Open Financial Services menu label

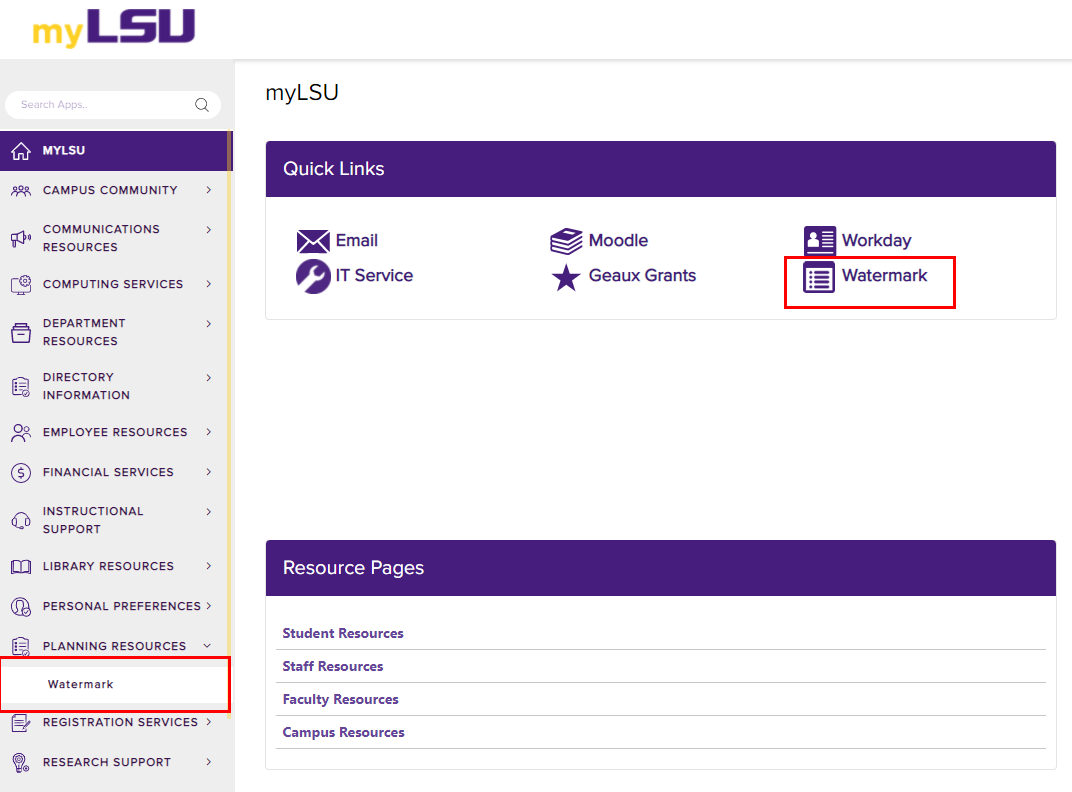point(108,472)
